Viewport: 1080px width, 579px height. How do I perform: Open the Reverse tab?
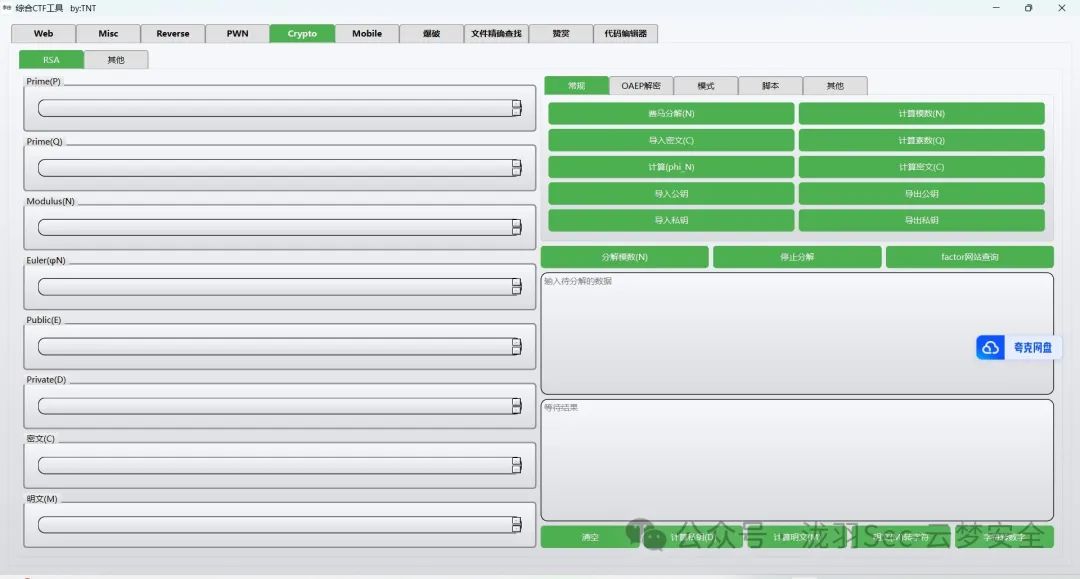[173, 34]
